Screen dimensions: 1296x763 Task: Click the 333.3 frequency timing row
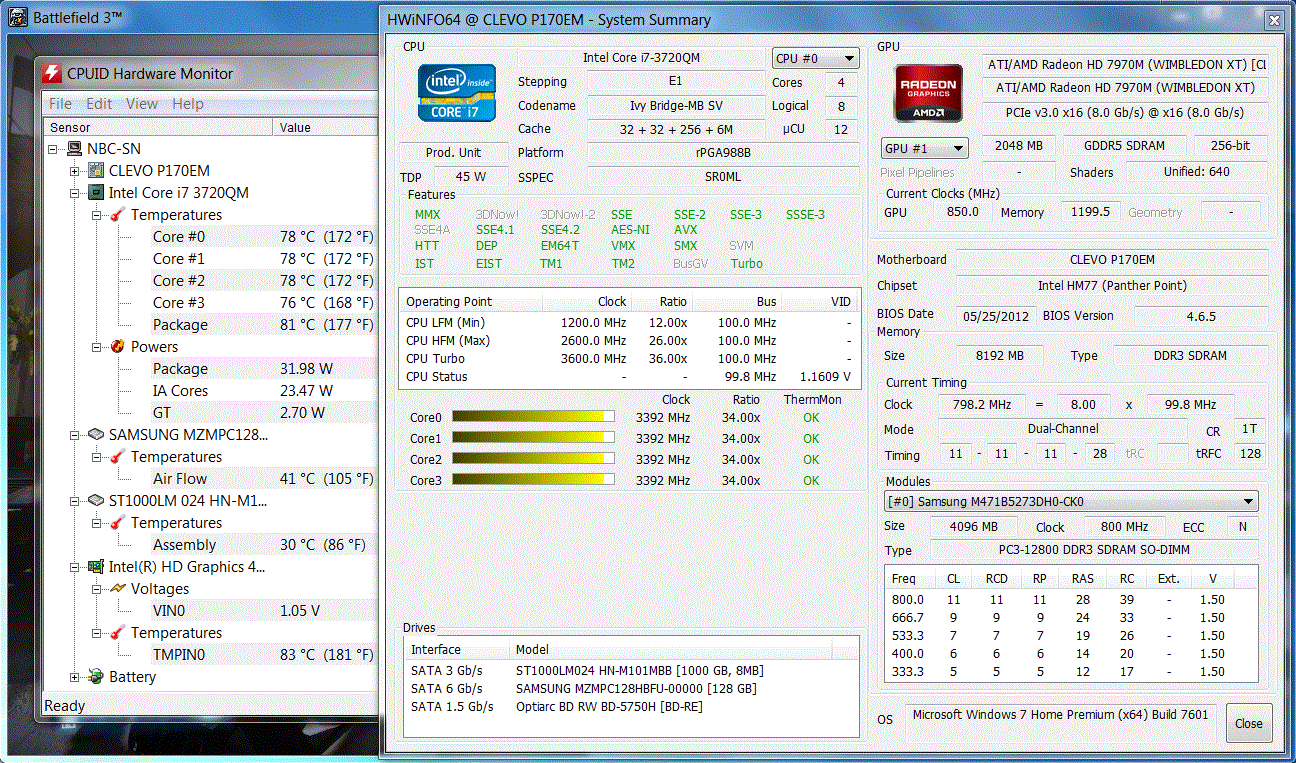click(x=1071, y=672)
